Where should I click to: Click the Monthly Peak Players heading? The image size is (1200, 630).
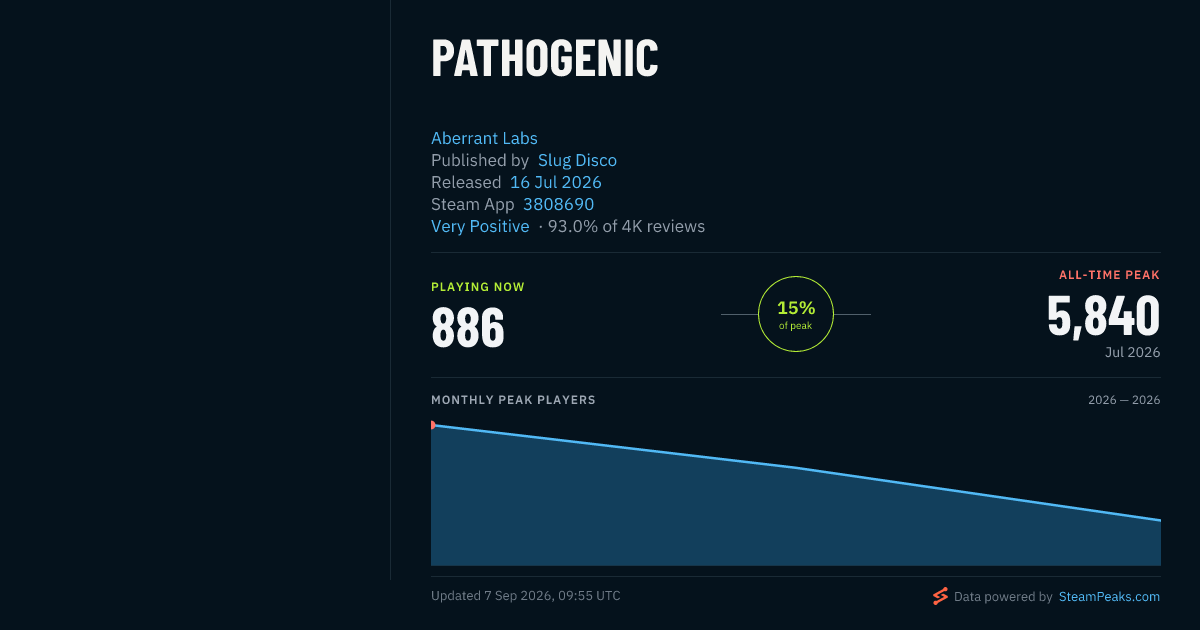[x=513, y=400]
